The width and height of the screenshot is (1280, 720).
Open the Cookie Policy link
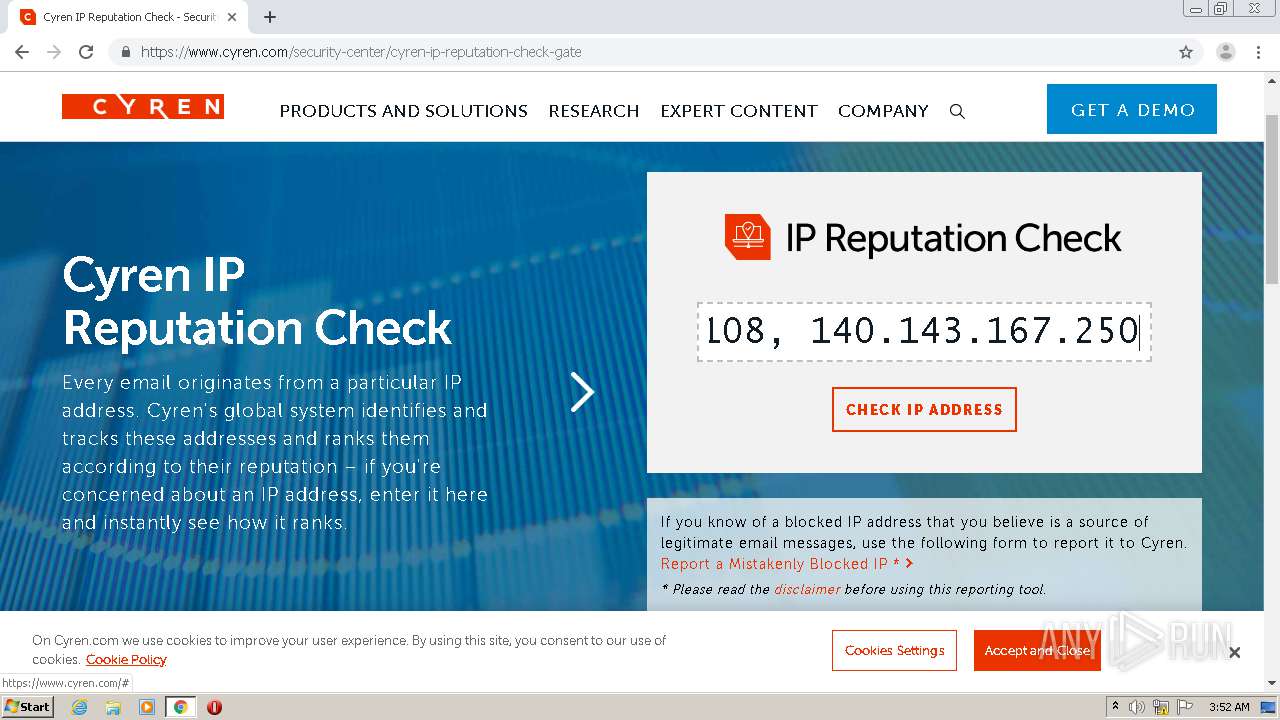(x=126, y=660)
